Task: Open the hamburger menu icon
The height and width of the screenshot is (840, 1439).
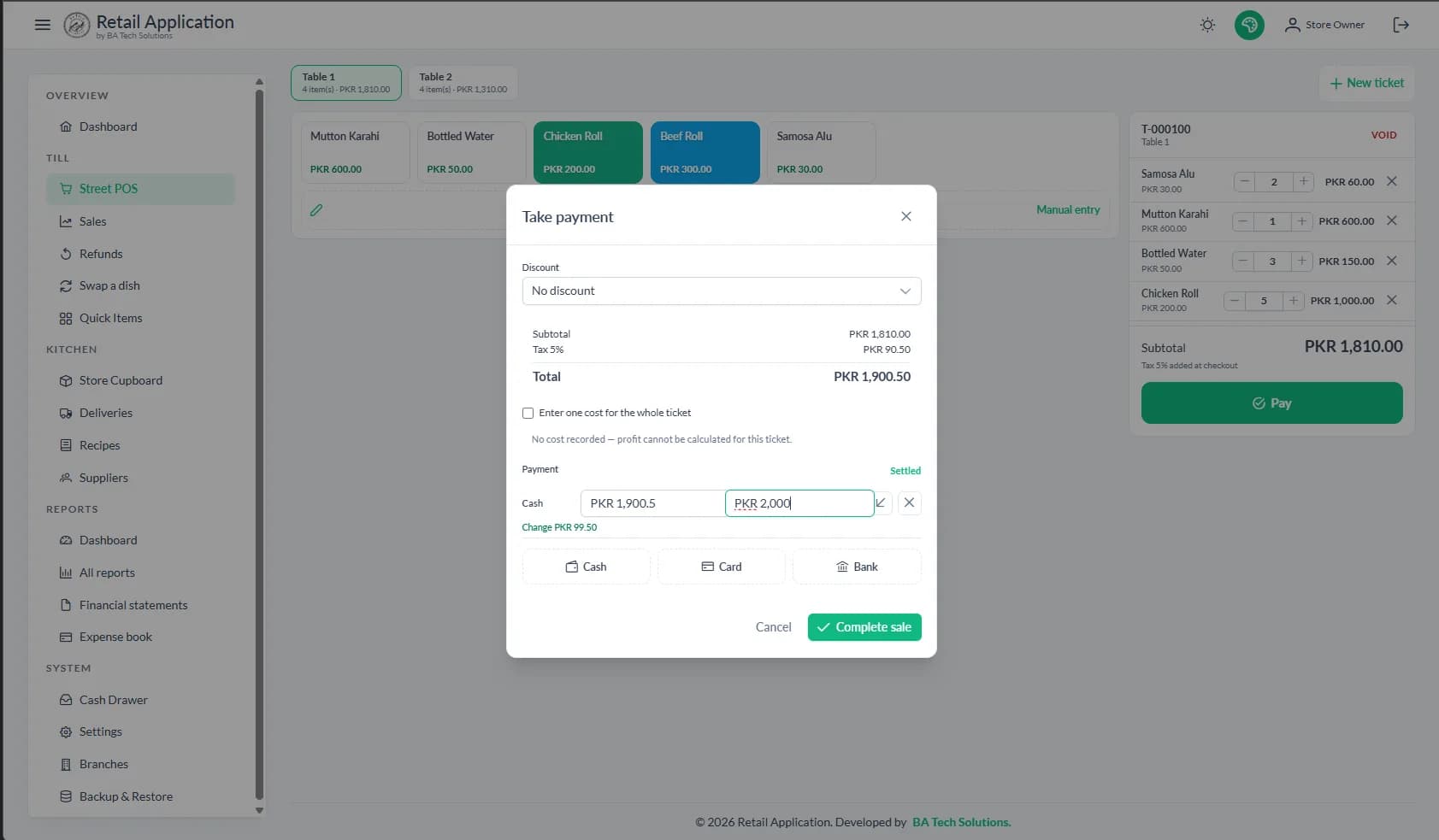Action: pos(42,25)
